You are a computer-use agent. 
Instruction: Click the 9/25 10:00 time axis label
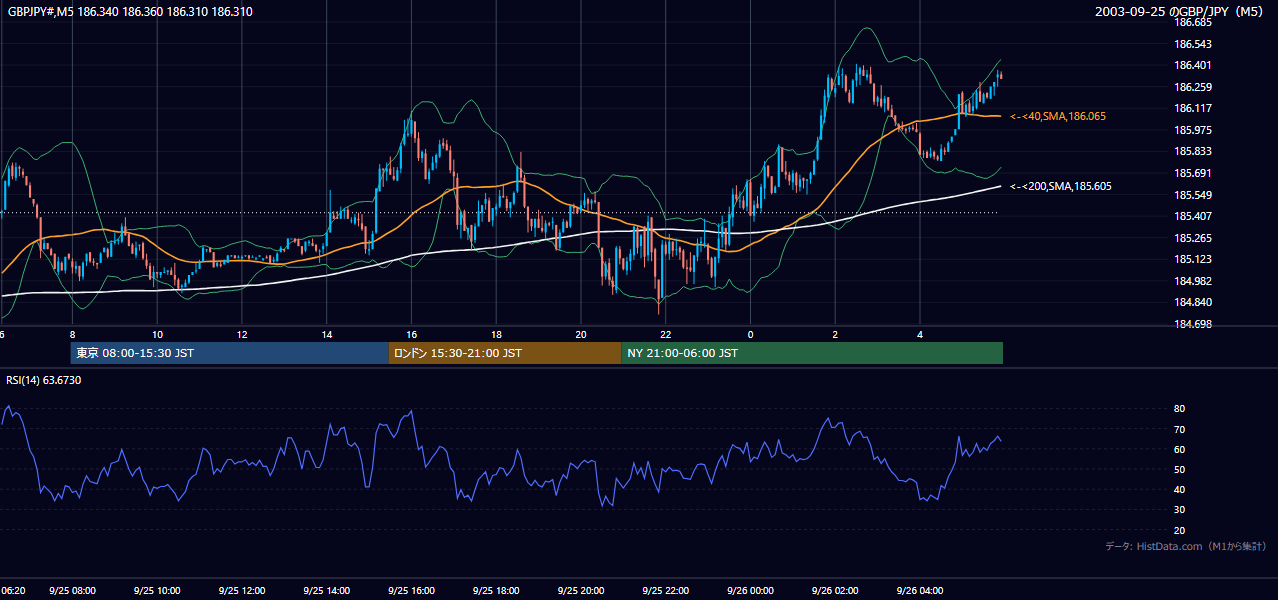coord(157,591)
